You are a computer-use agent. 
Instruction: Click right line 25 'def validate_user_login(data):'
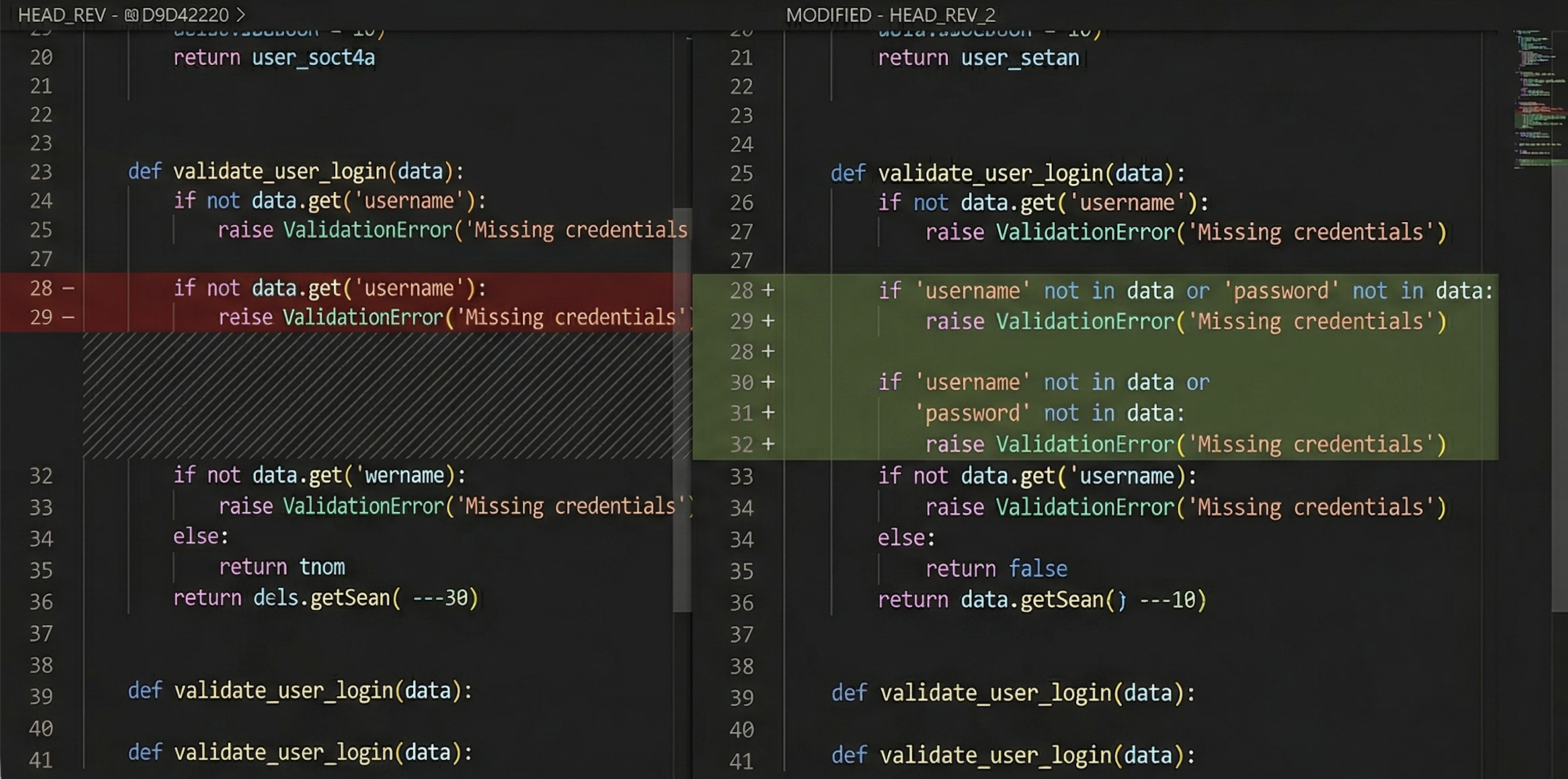1007,173
